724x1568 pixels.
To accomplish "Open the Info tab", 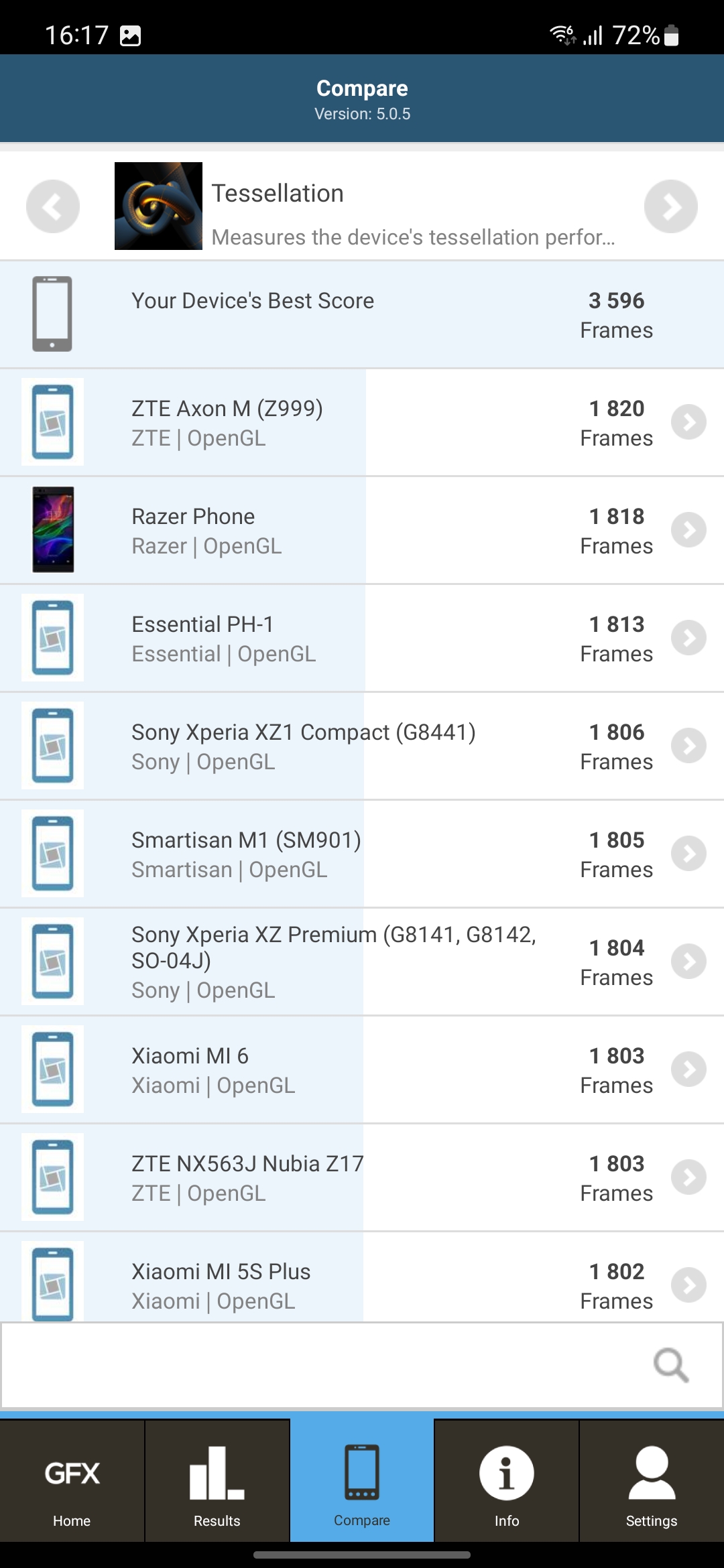I will 506,1481.
